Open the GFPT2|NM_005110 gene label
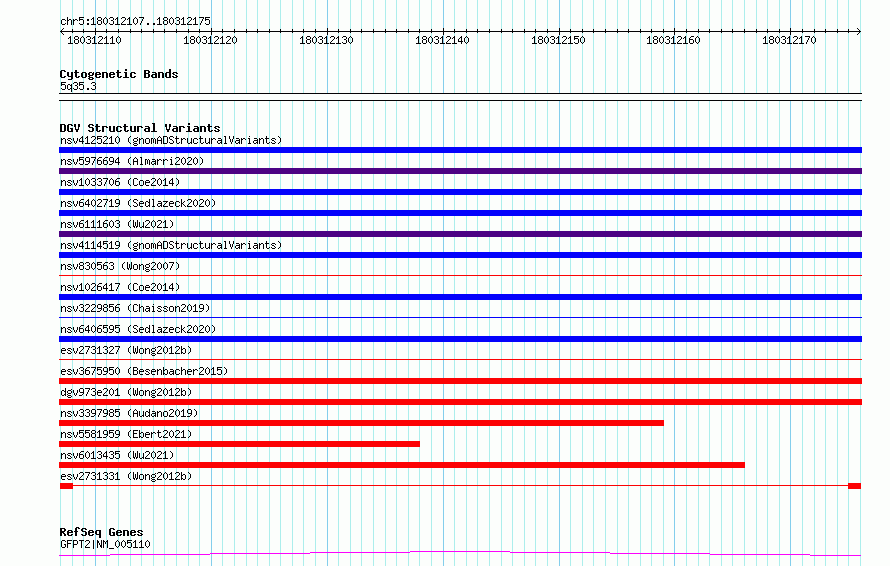This screenshot has height=566, width=890. click(106, 544)
